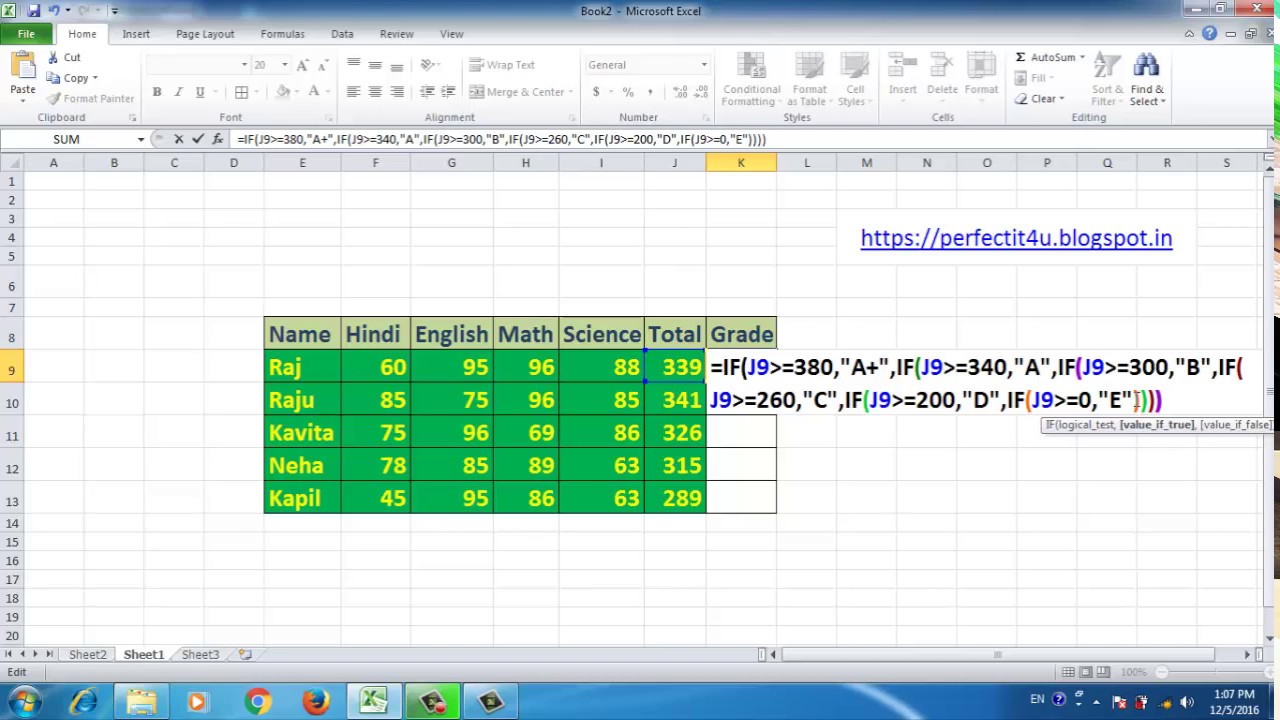This screenshot has width=1280, height=720.
Task: Click Decrease Indent icon
Action: (x=427, y=92)
